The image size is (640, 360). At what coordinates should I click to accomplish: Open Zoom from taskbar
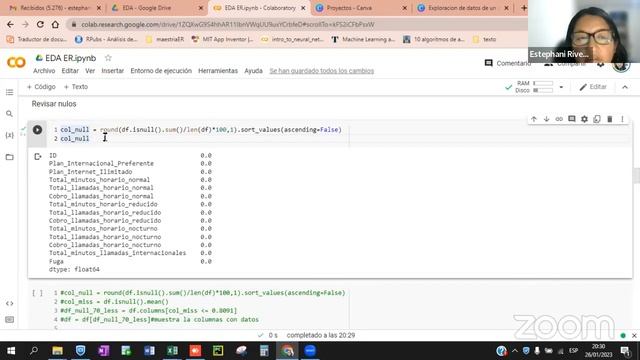tap(310, 351)
